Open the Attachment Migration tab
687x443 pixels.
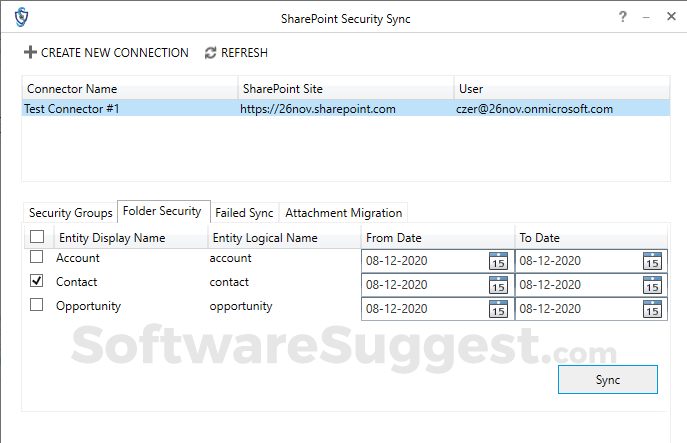343,213
